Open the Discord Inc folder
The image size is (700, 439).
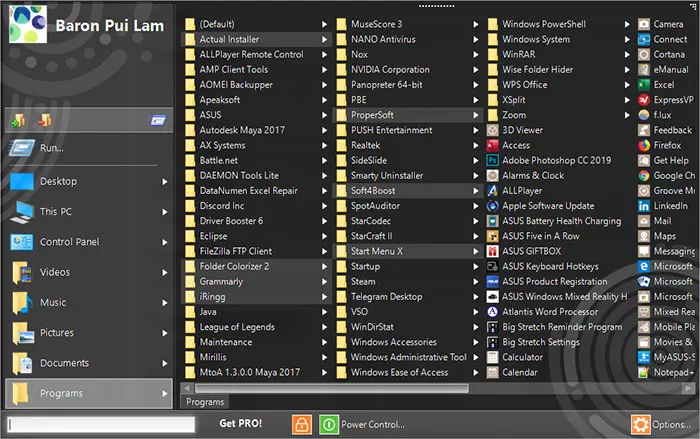(256, 206)
